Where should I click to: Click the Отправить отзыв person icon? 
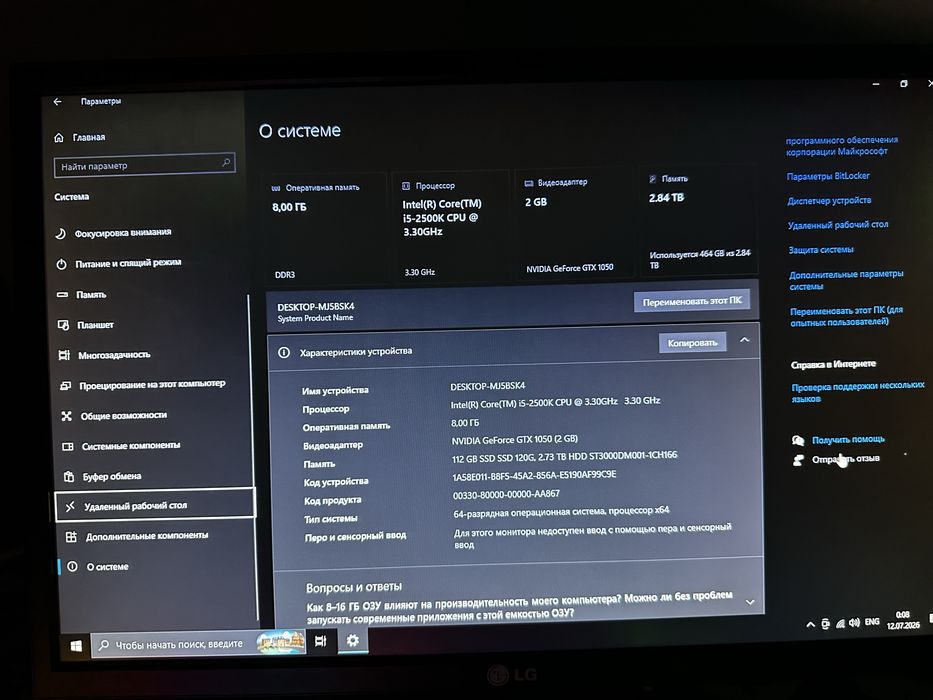[x=799, y=460]
